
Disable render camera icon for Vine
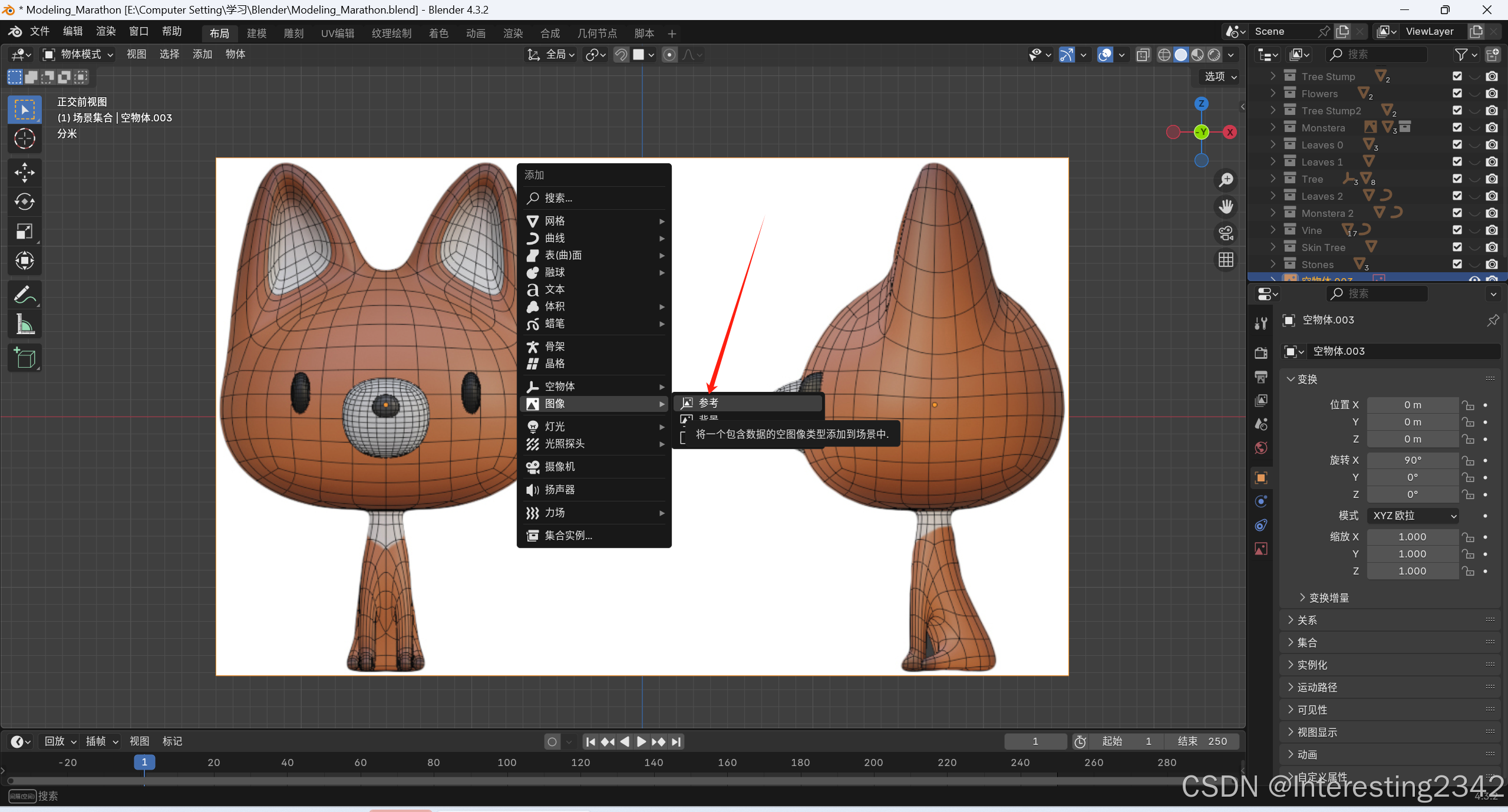coord(1491,230)
